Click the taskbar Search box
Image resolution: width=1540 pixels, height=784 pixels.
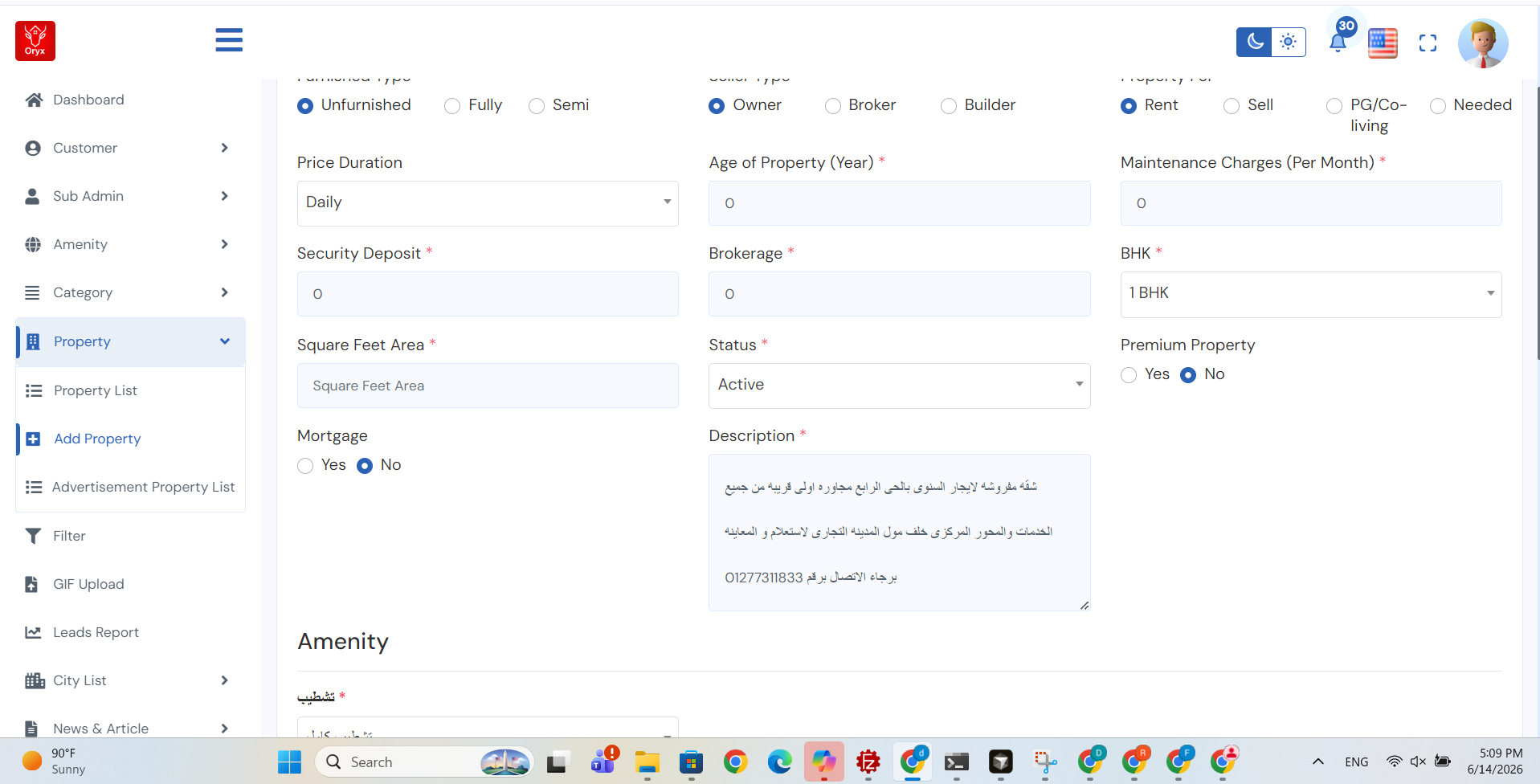[x=425, y=762]
